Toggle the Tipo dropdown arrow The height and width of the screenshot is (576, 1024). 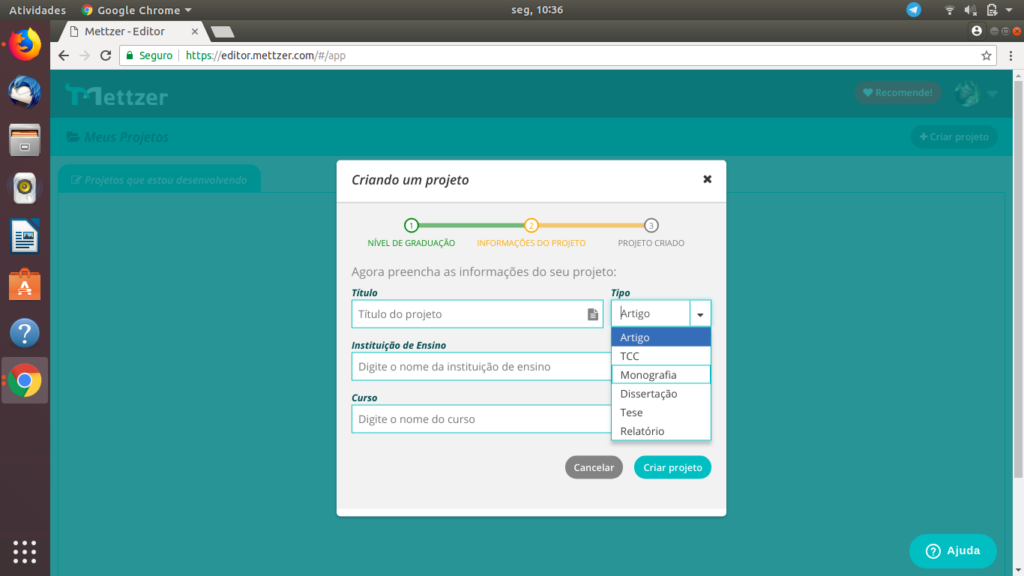pyautogui.click(x=700, y=314)
